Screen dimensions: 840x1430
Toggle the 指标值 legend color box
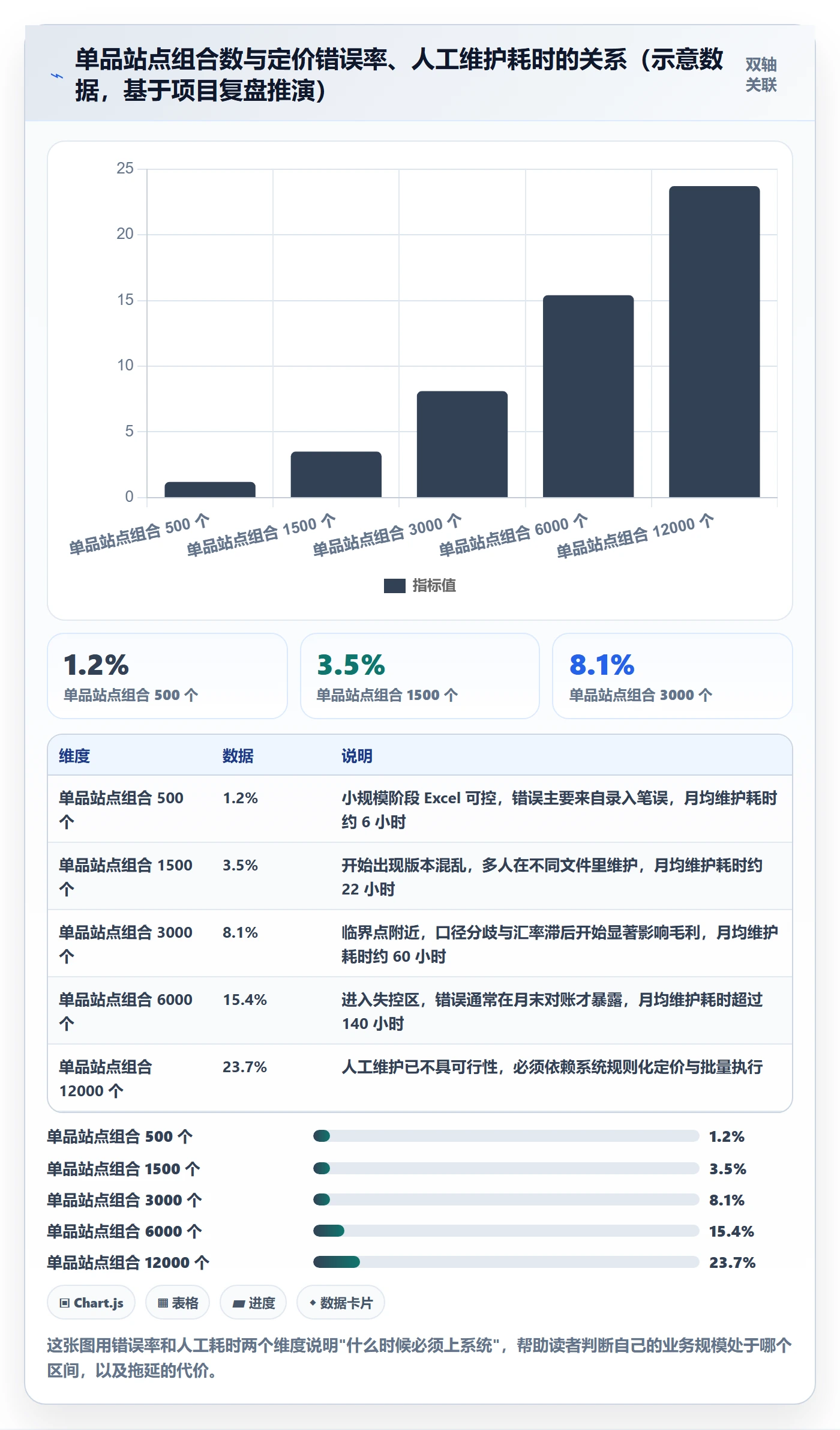[x=394, y=586]
